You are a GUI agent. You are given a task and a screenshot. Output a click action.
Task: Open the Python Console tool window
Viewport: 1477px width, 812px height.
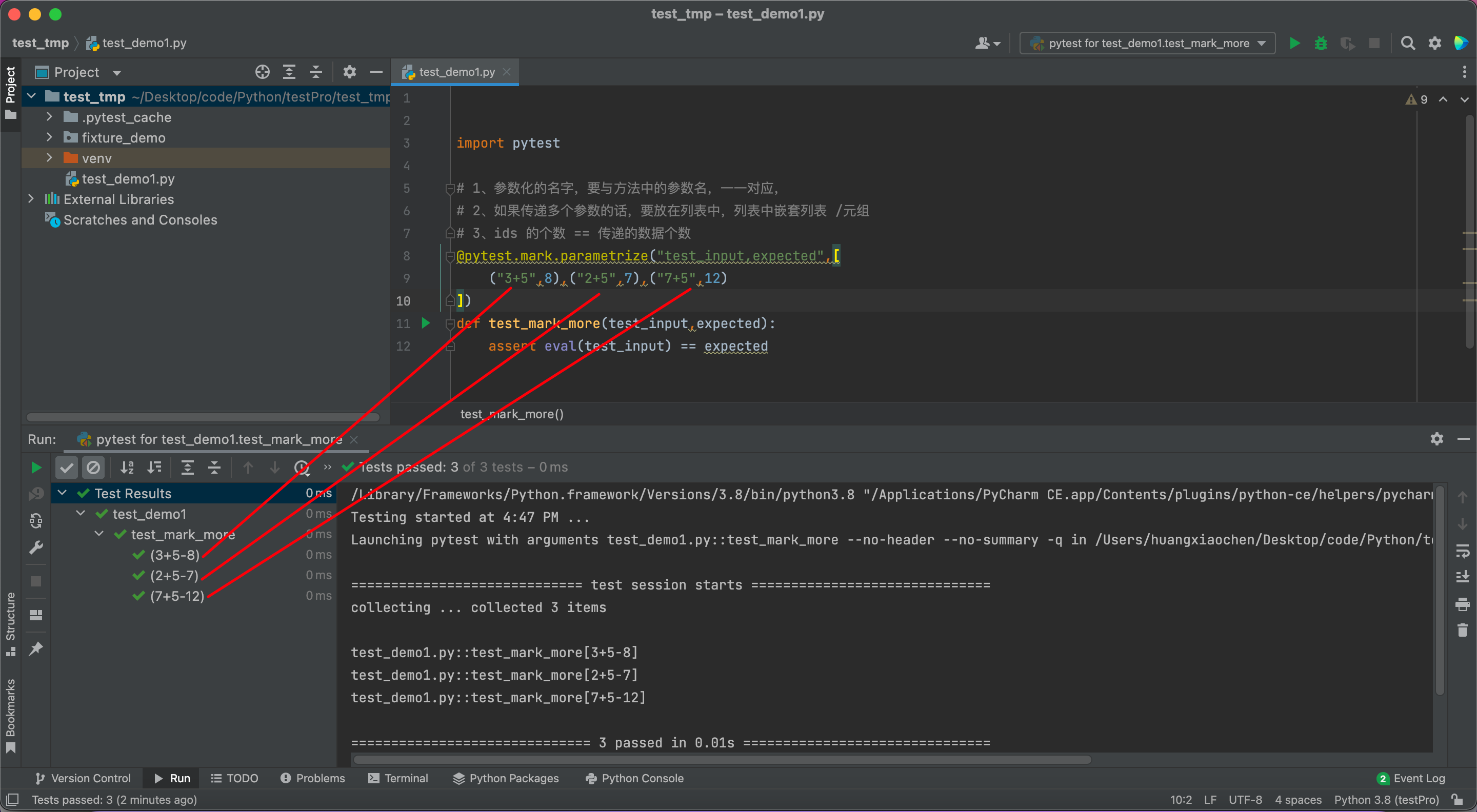click(634, 778)
